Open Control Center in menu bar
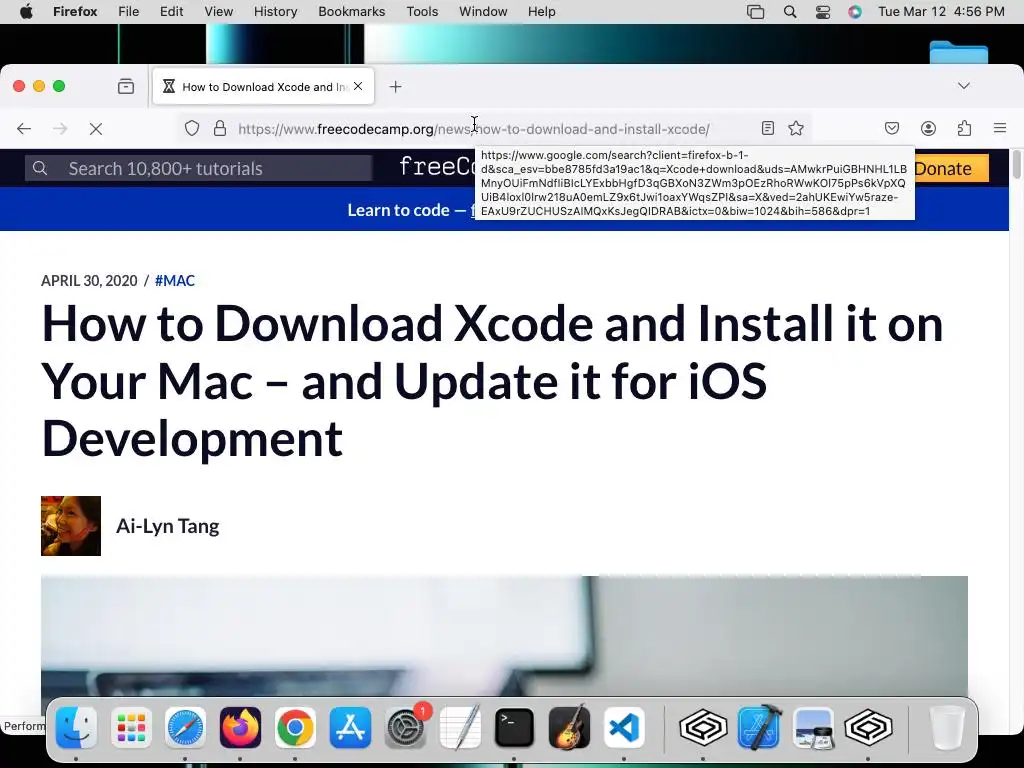This screenshot has height=768, width=1024. click(x=823, y=11)
